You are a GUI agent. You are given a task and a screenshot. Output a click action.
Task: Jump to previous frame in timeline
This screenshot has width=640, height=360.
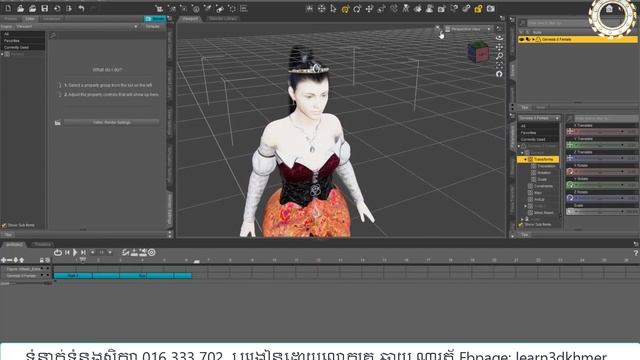(67, 253)
